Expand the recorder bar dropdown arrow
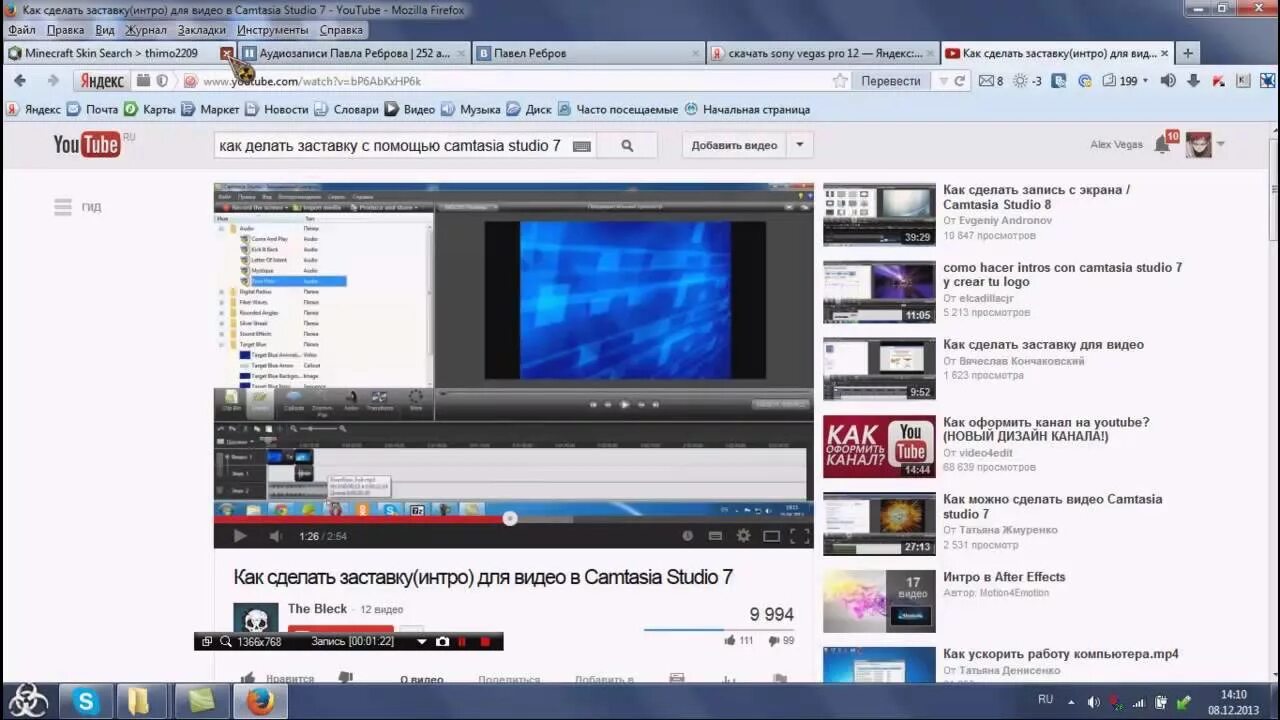This screenshot has width=1280, height=720. click(x=421, y=641)
